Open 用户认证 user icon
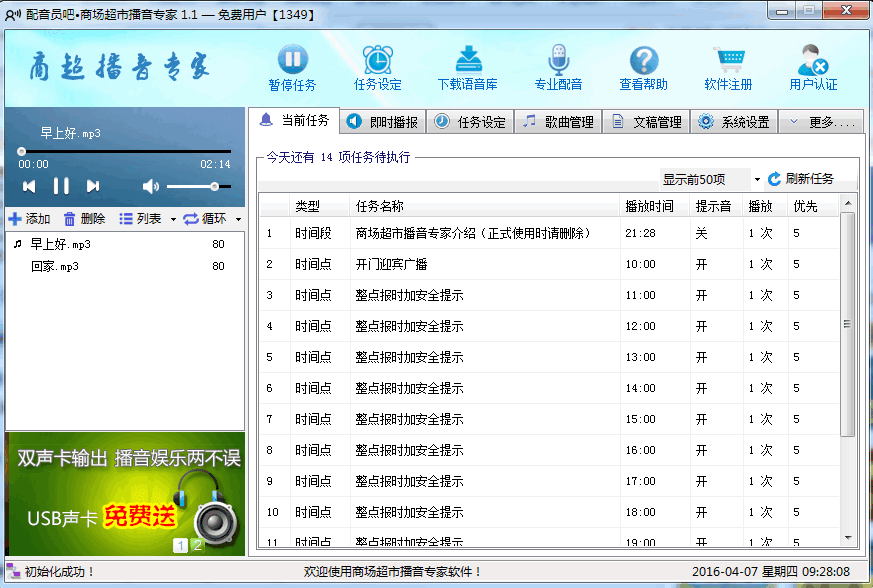 pos(813,60)
